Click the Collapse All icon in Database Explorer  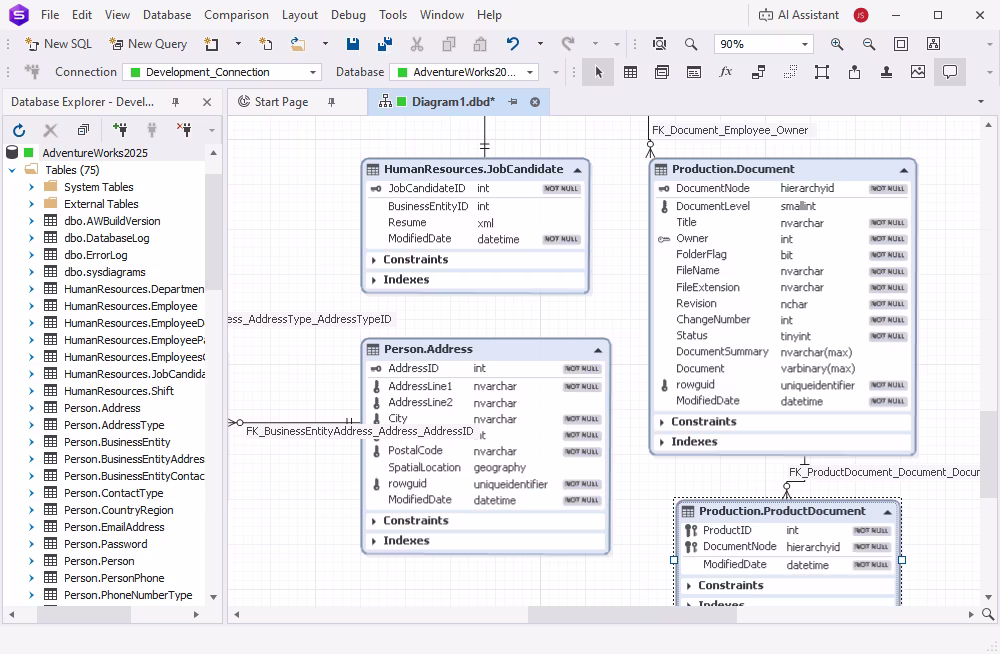pos(83,130)
